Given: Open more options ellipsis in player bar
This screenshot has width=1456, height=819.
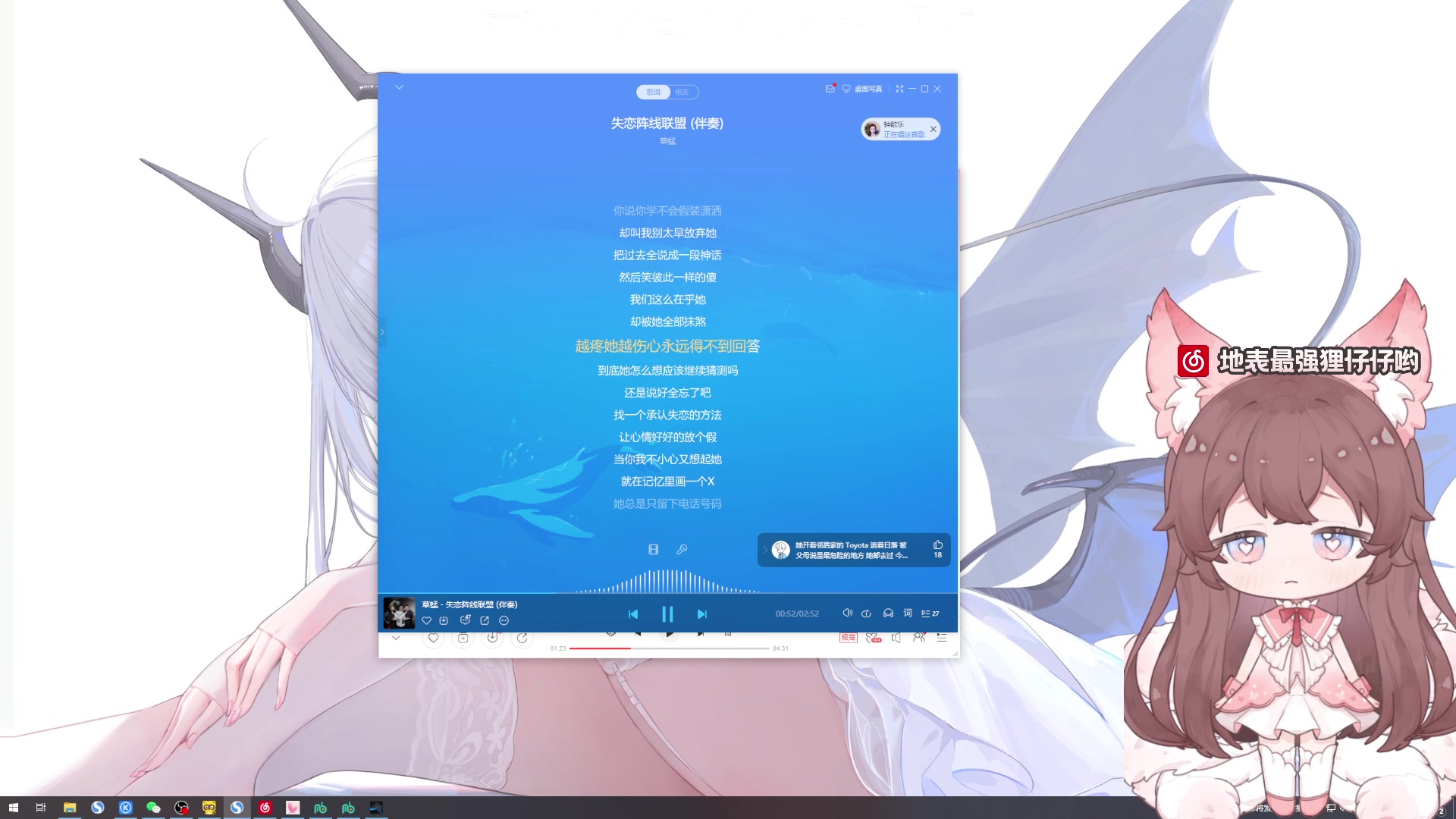Looking at the screenshot, I should (504, 620).
